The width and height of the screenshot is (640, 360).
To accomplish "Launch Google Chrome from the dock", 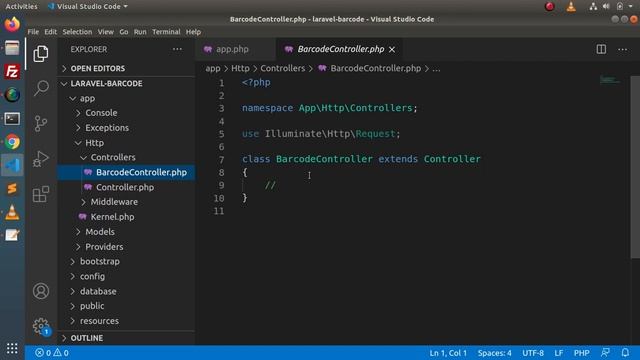I will click(12, 142).
